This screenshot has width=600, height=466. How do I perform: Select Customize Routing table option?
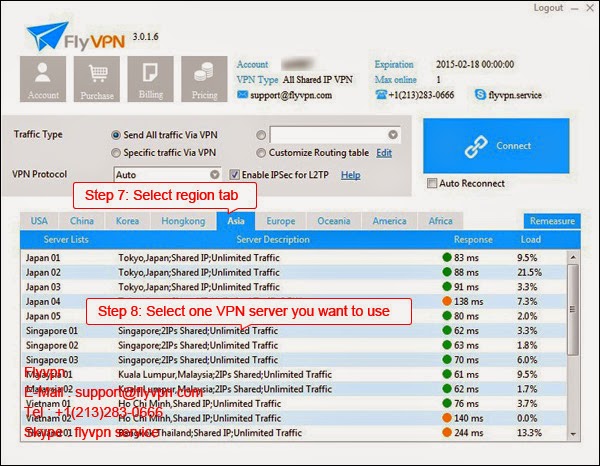point(261,153)
